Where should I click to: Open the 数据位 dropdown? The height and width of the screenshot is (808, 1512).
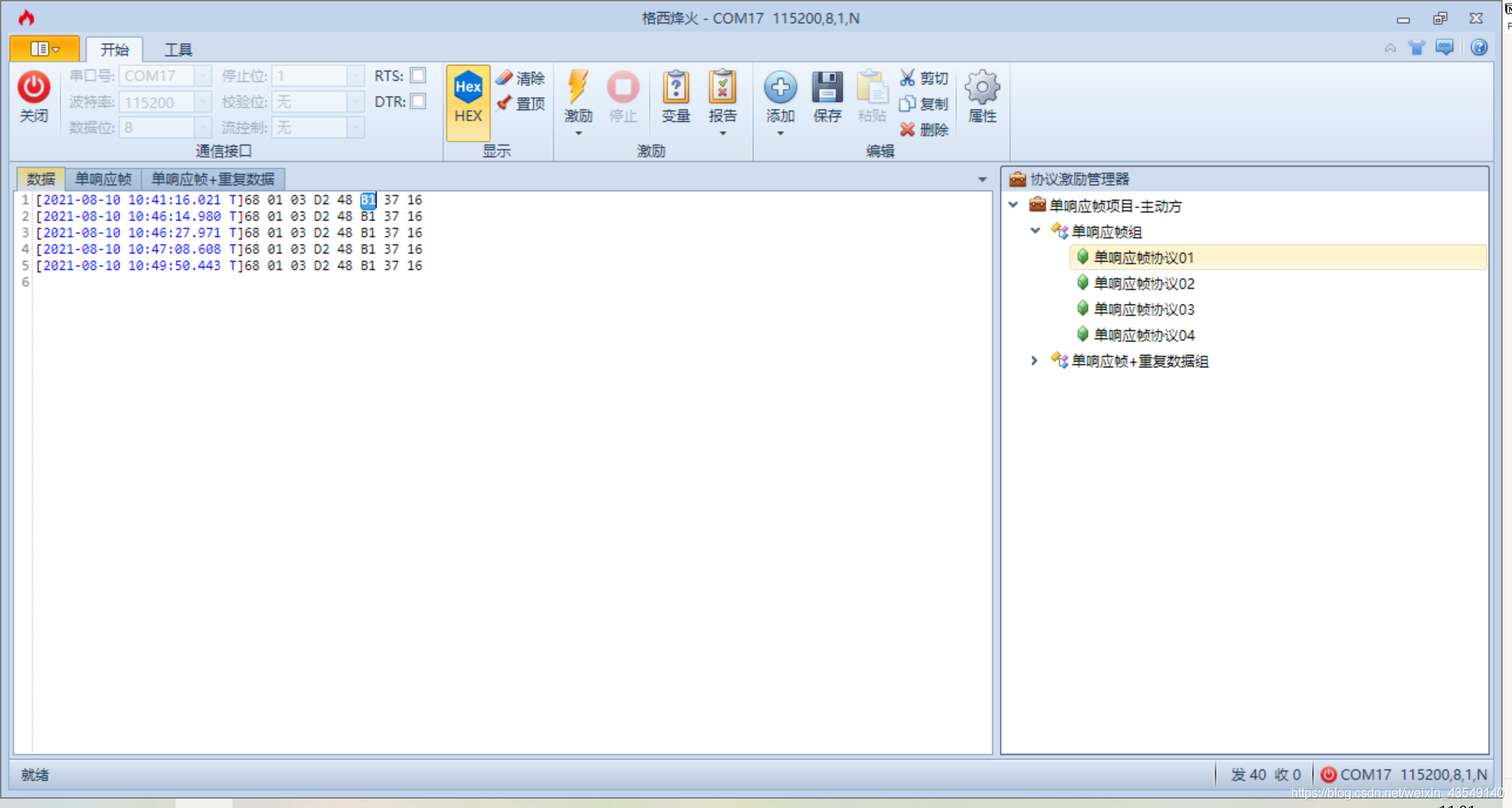tap(203, 128)
